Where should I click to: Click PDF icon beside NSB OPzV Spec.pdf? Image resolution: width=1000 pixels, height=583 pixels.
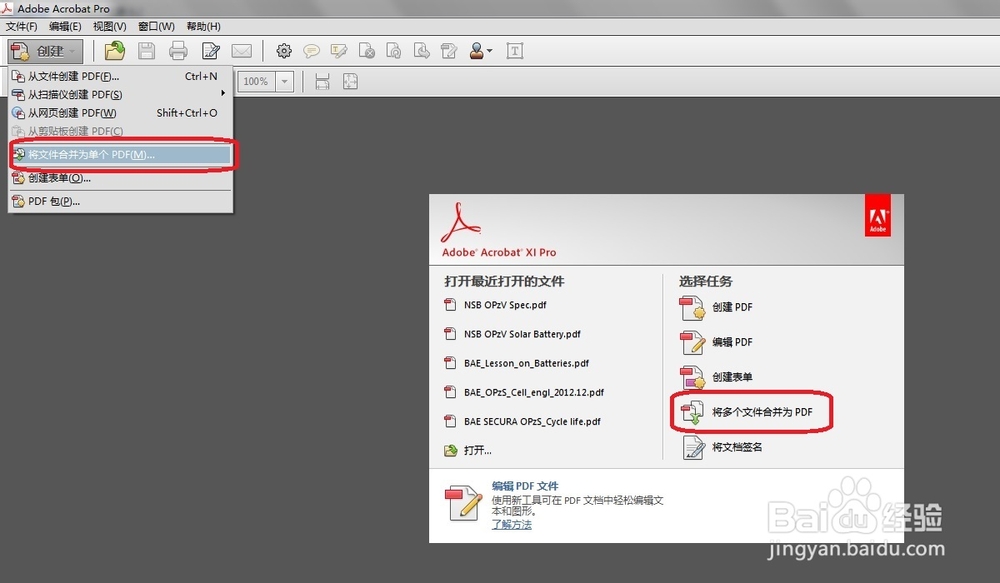[450, 305]
